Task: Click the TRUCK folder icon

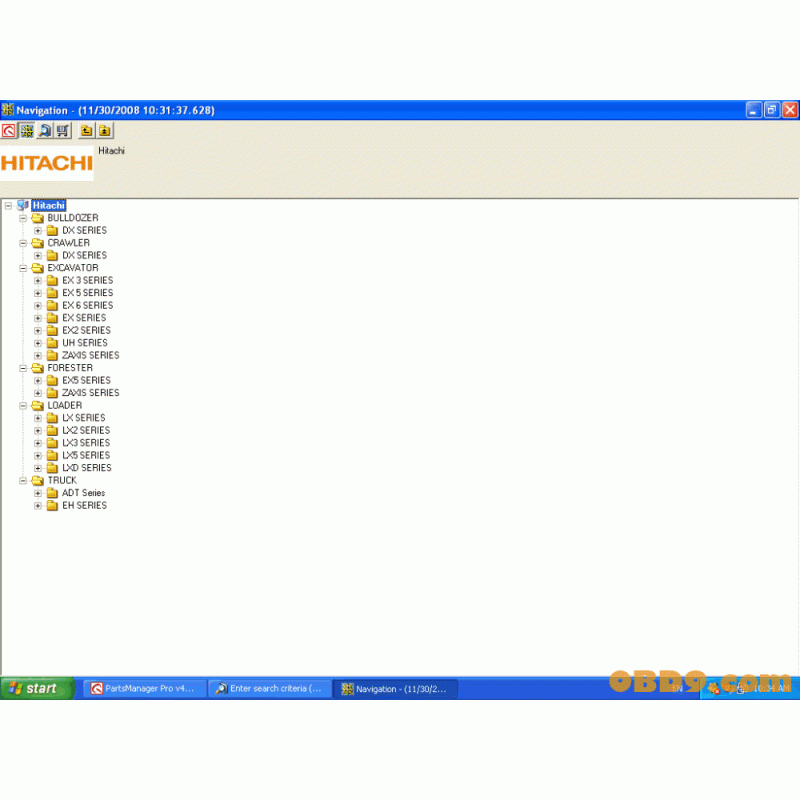Action: (37, 481)
